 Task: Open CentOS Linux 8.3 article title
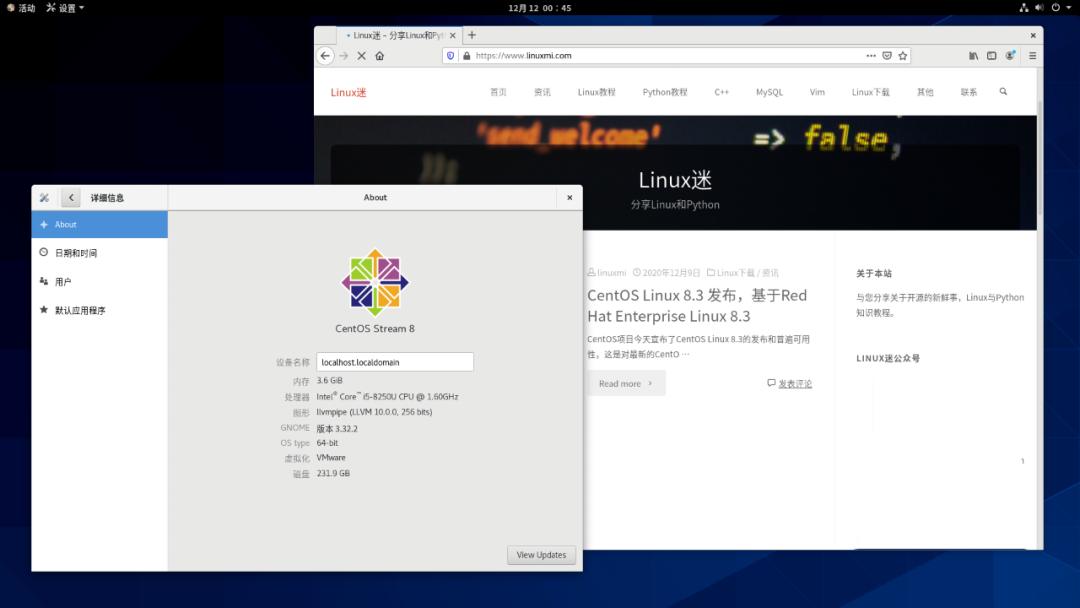click(697, 306)
